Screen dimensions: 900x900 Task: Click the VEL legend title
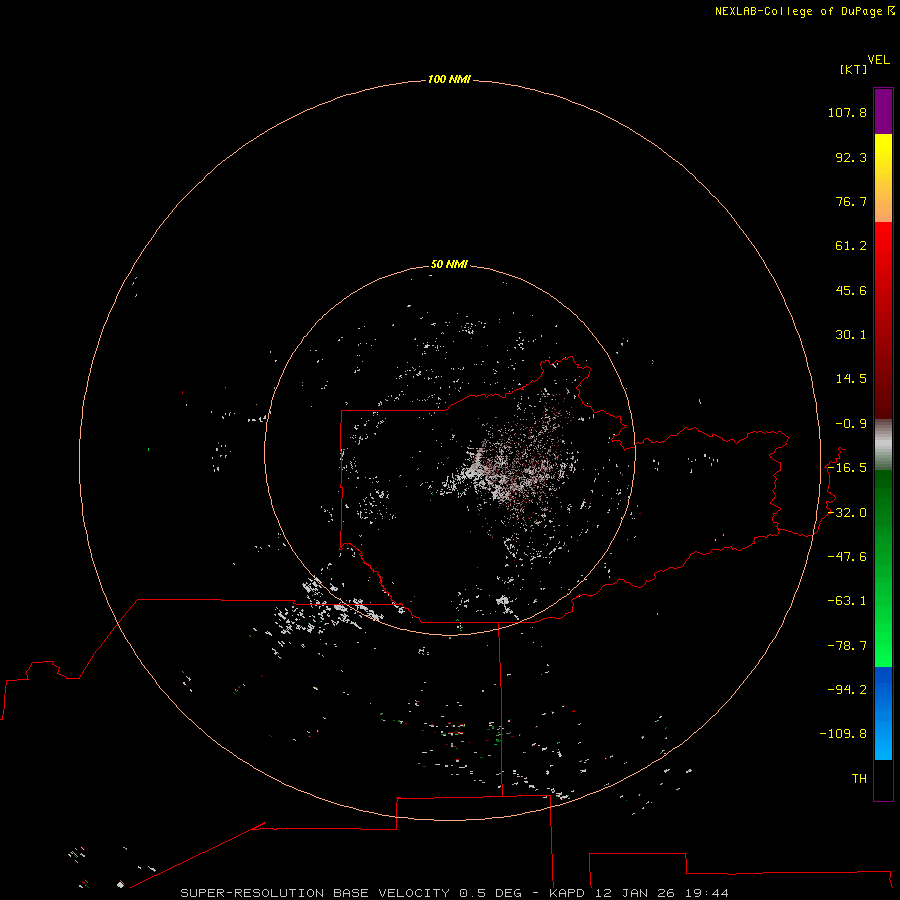pyautogui.click(x=878, y=60)
